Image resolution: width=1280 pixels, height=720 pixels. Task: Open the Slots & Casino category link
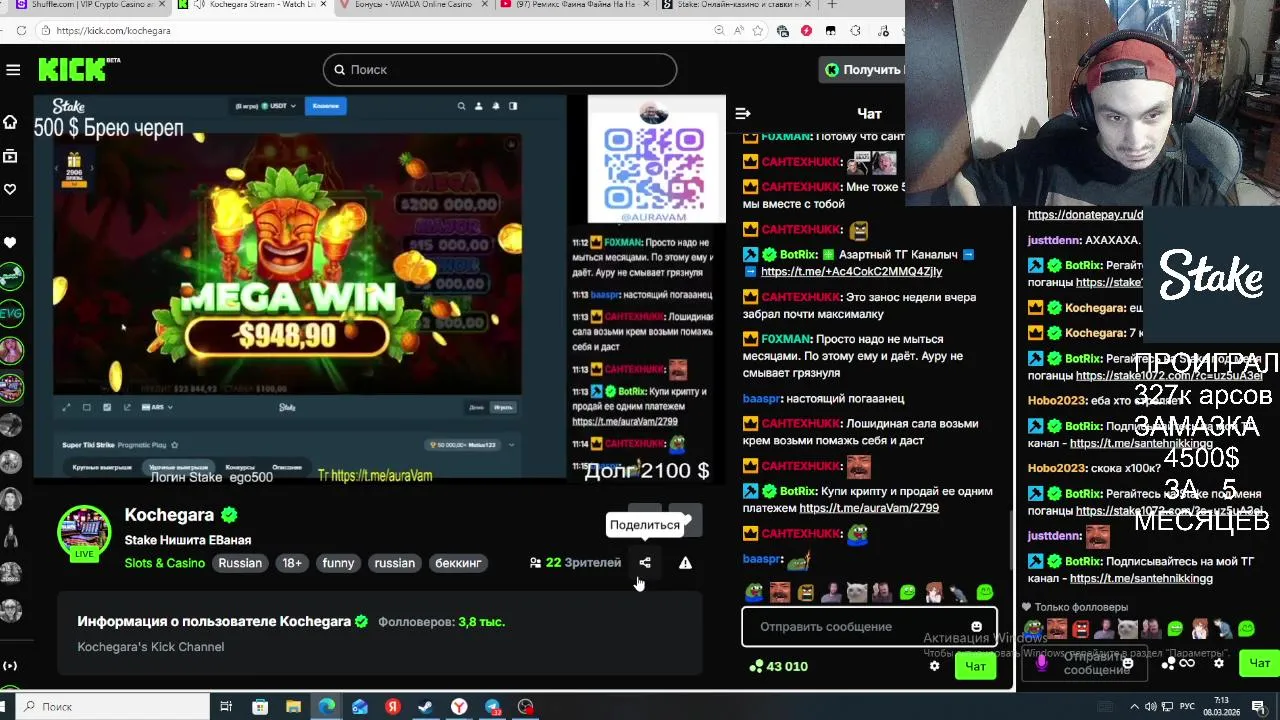pos(165,563)
